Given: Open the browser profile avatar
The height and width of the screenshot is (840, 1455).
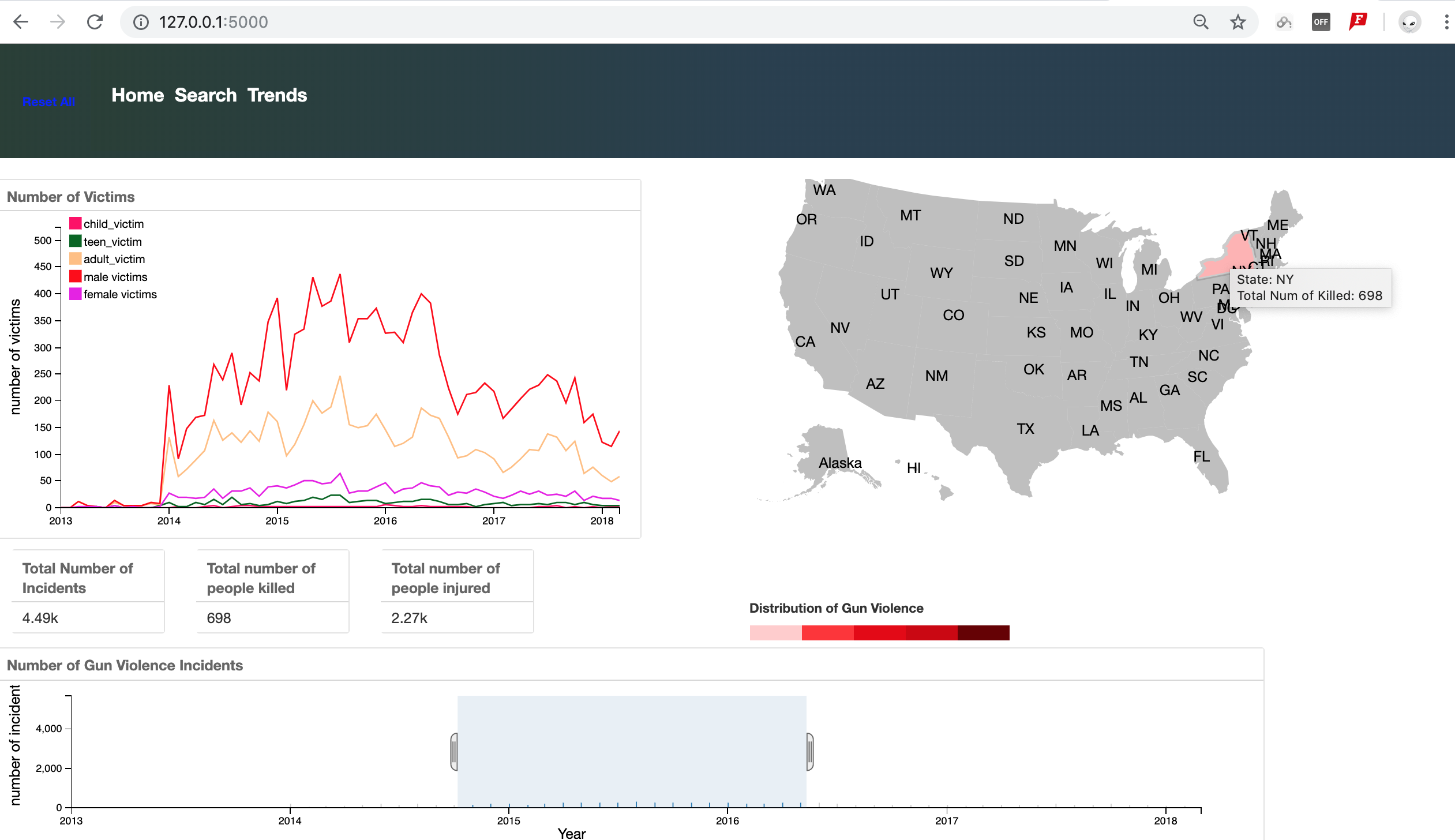Looking at the screenshot, I should (1409, 22).
